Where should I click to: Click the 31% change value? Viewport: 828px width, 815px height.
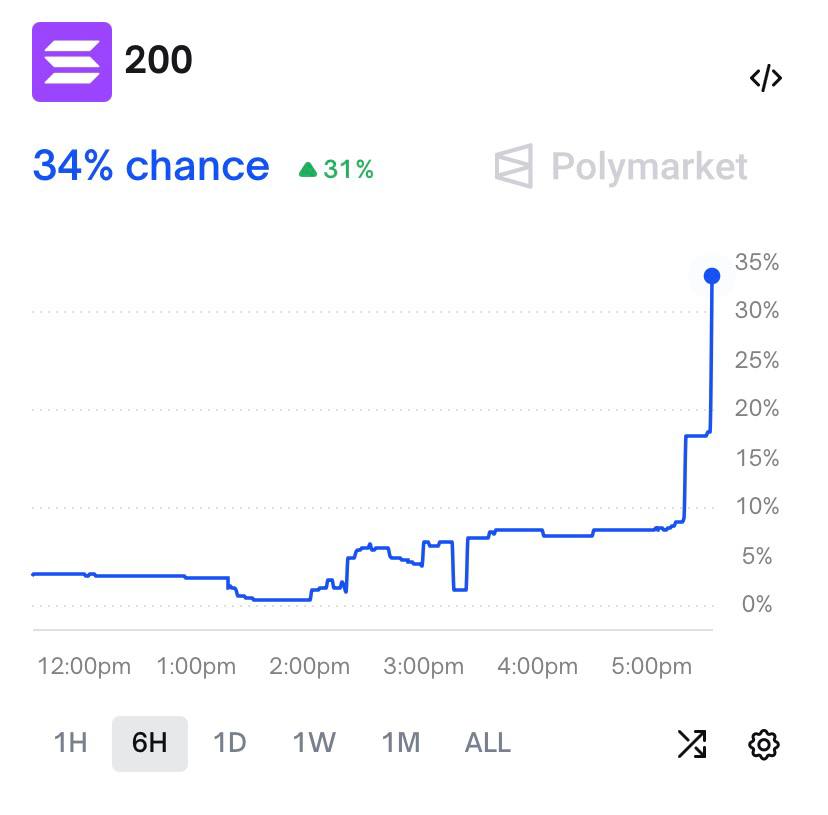(x=348, y=170)
